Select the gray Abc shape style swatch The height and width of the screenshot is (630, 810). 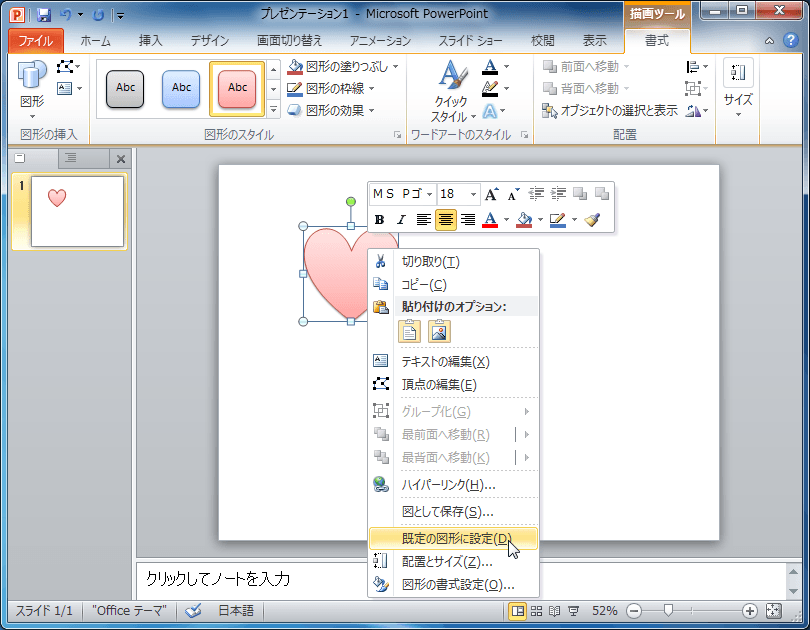coord(125,89)
